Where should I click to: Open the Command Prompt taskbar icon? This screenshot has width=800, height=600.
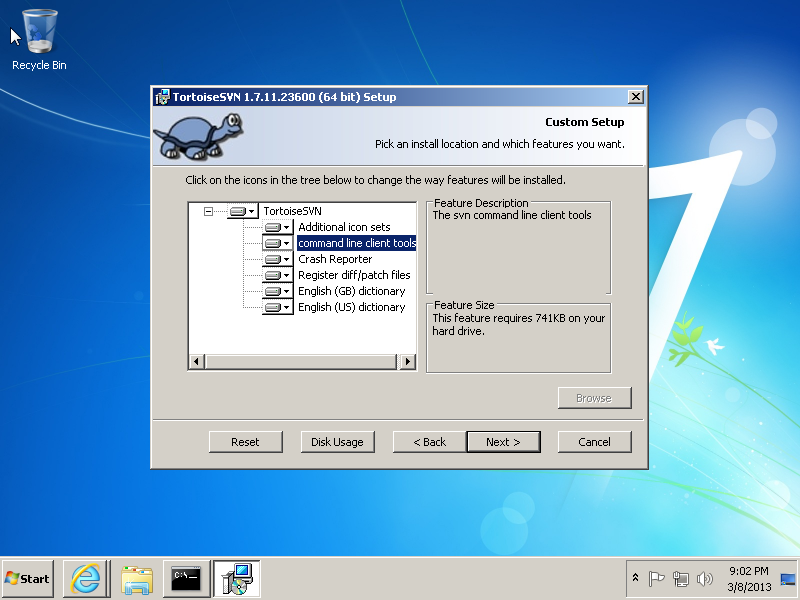click(186, 579)
